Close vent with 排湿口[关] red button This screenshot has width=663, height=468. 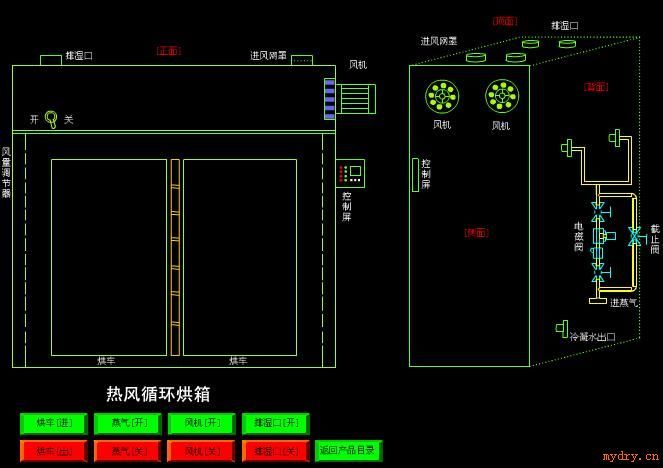coord(276,451)
